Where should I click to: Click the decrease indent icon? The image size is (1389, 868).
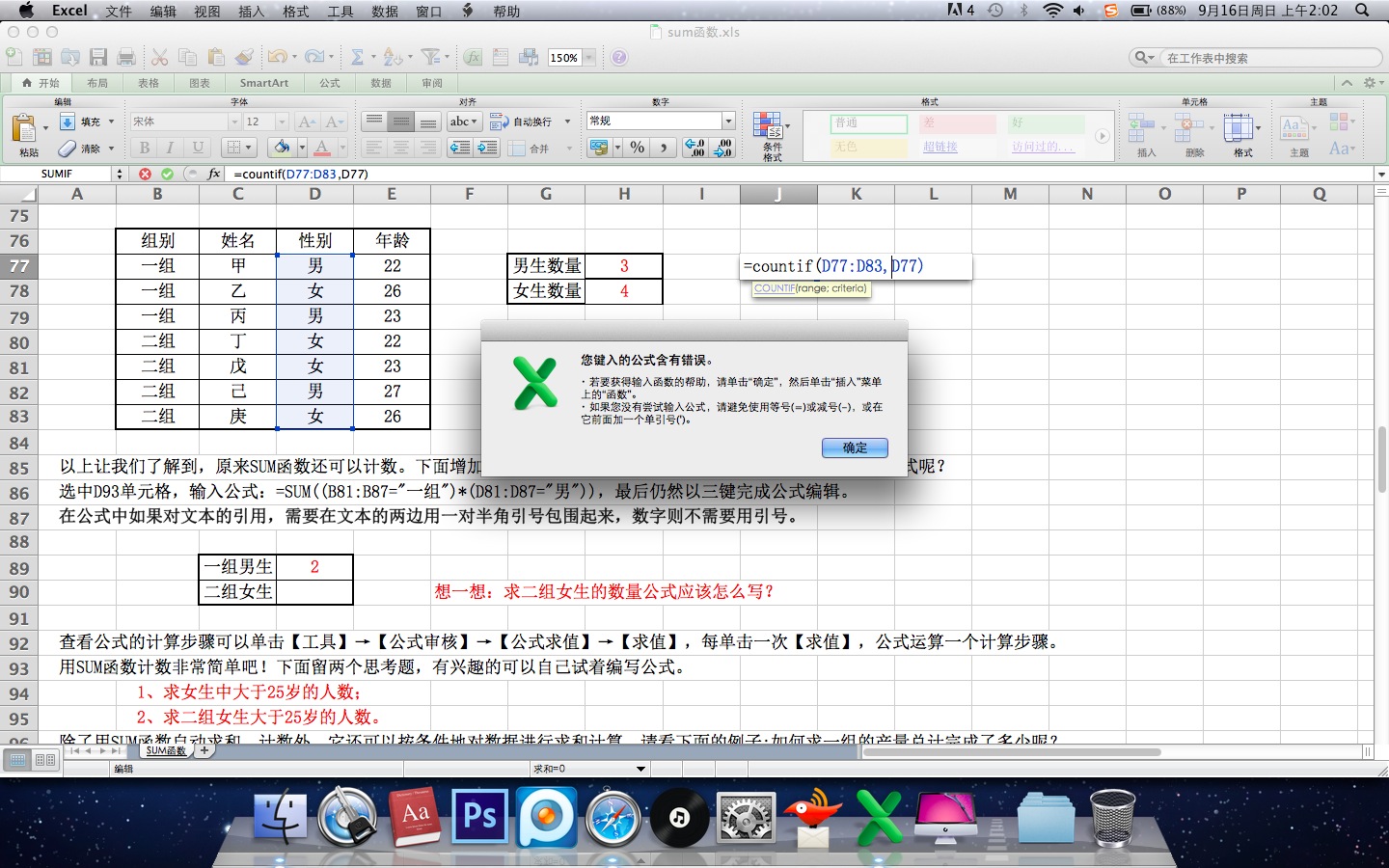[x=460, y=148]
